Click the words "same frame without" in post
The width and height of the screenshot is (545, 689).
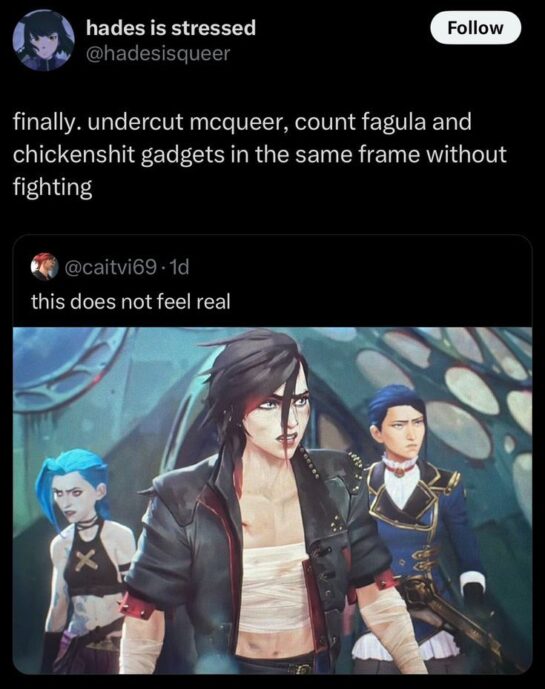point(400,155)
